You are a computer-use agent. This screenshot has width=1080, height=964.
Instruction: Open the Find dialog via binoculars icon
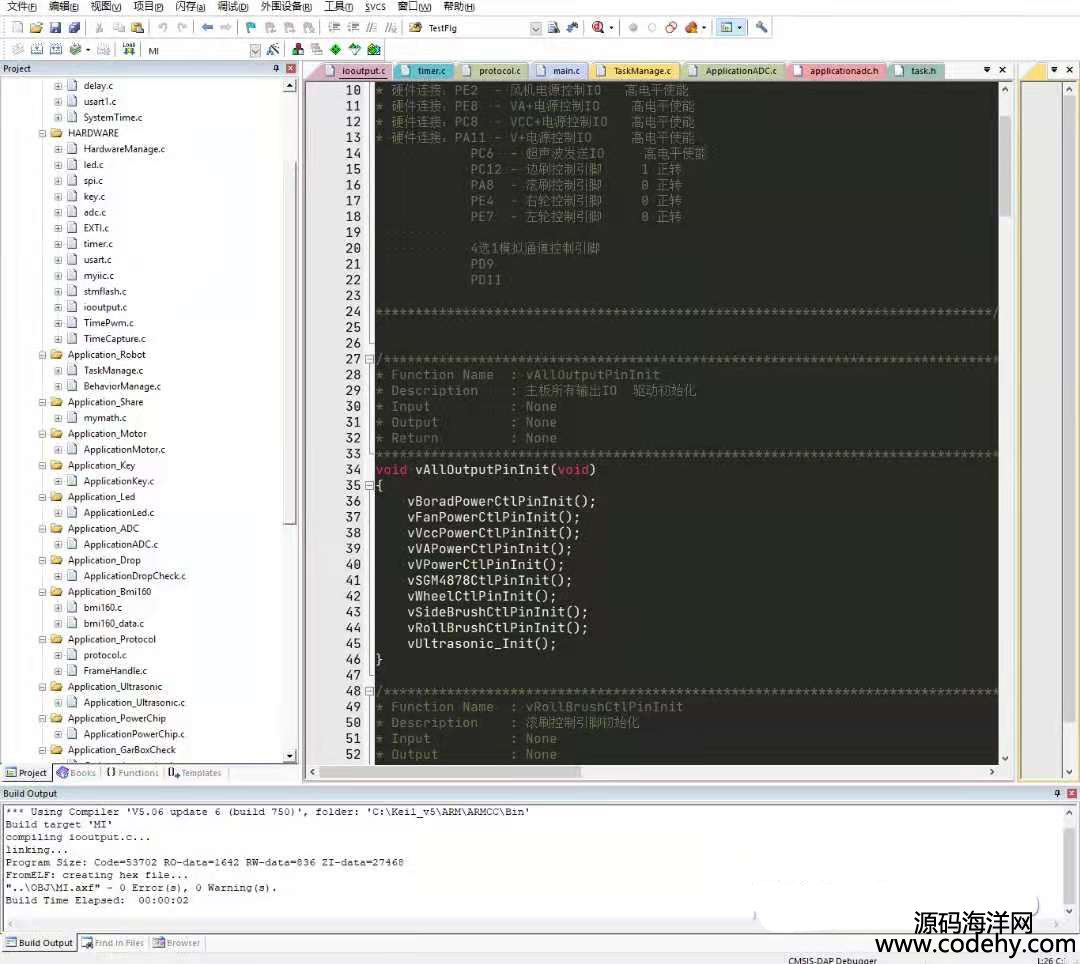point(573,28)
